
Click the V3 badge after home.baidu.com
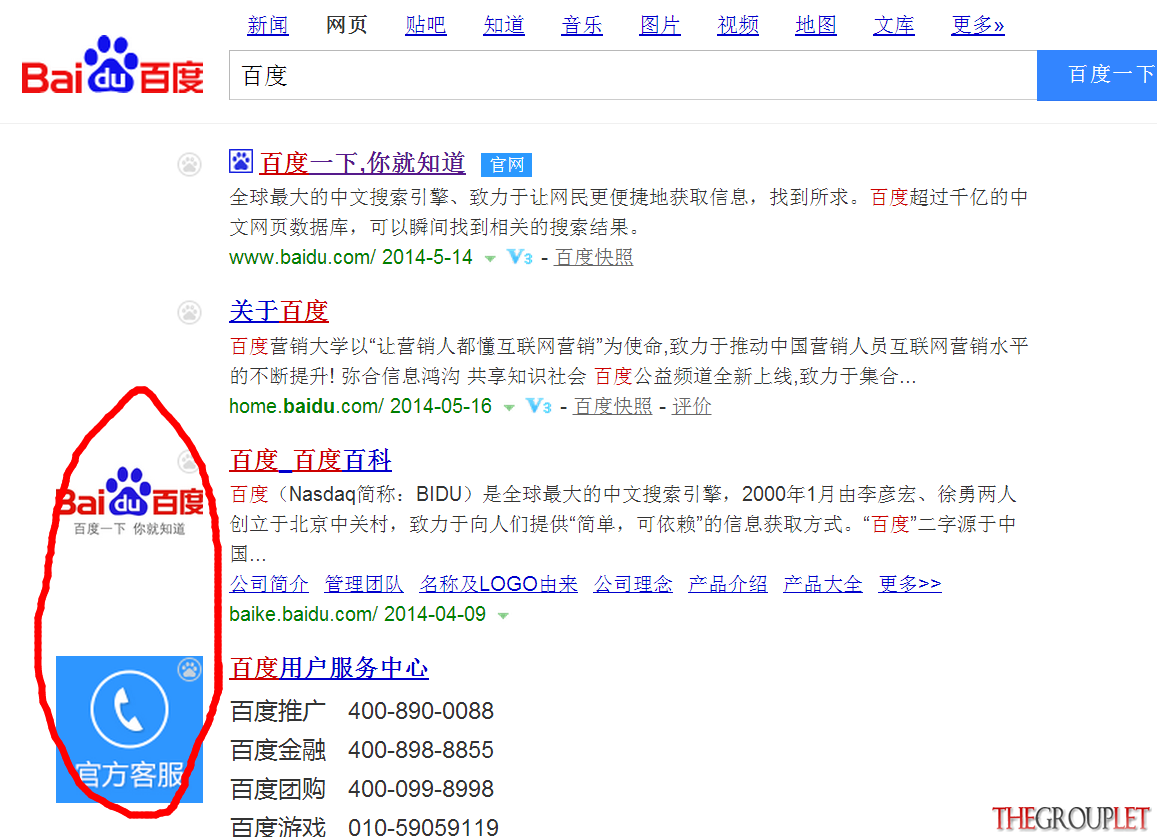(x=539, y=406)
